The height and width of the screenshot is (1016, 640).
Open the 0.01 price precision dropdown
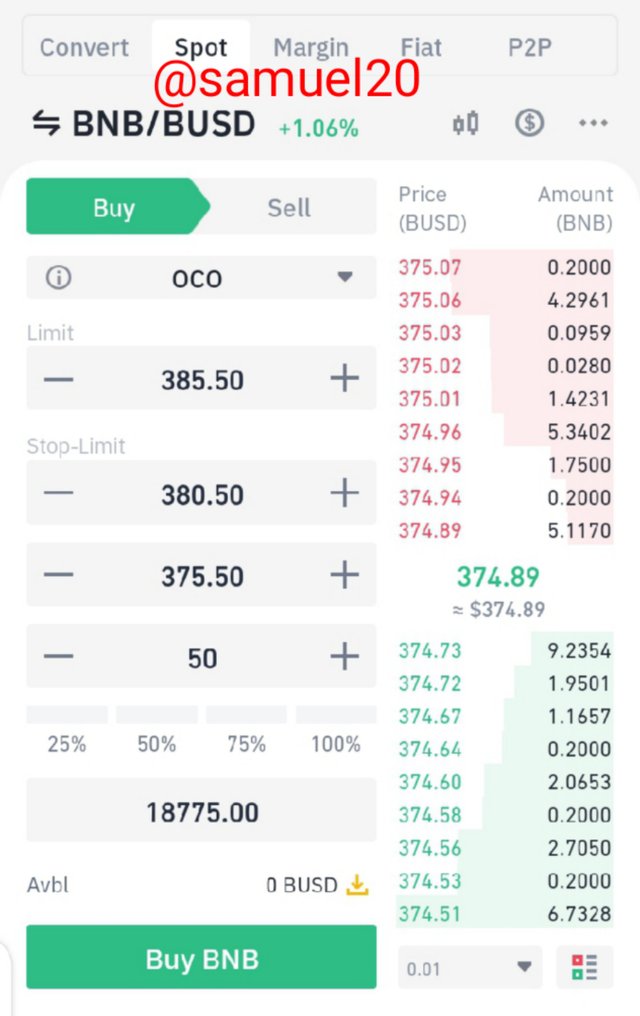pos(470,967)
